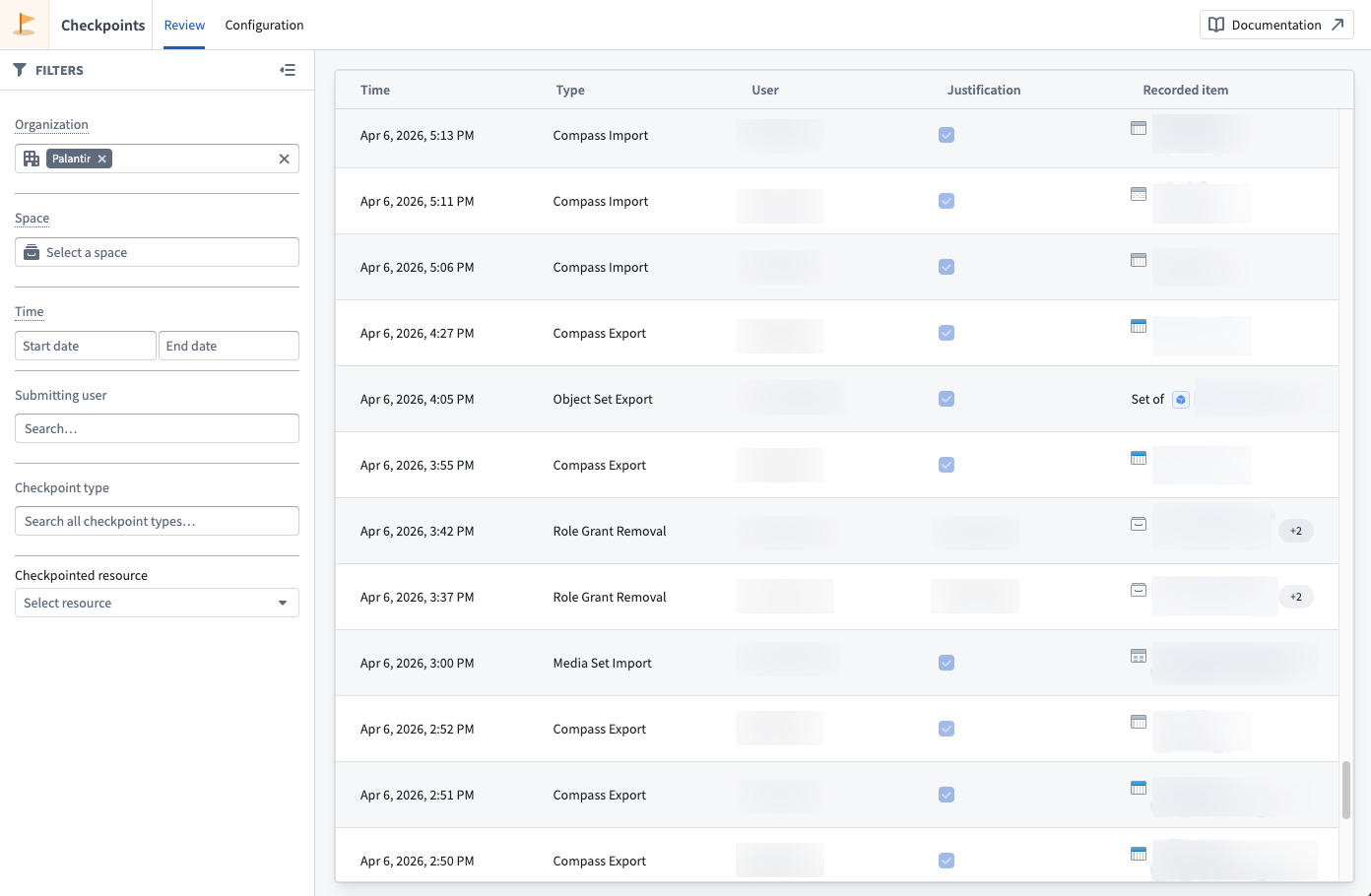The image size is (1371, 896).
Task: Open checkpoint types search dropdown
Action: (157, 521)
